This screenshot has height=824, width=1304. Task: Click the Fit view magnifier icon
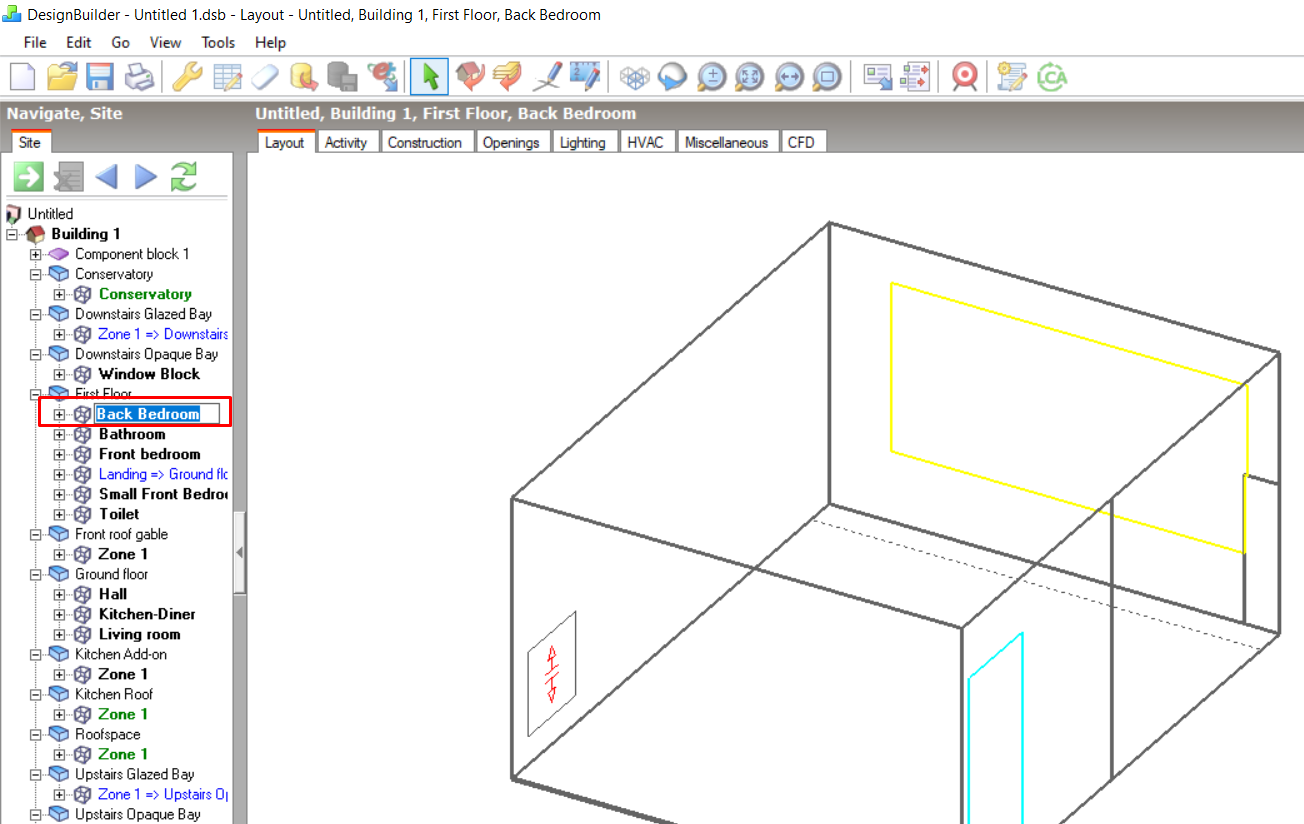749,76
